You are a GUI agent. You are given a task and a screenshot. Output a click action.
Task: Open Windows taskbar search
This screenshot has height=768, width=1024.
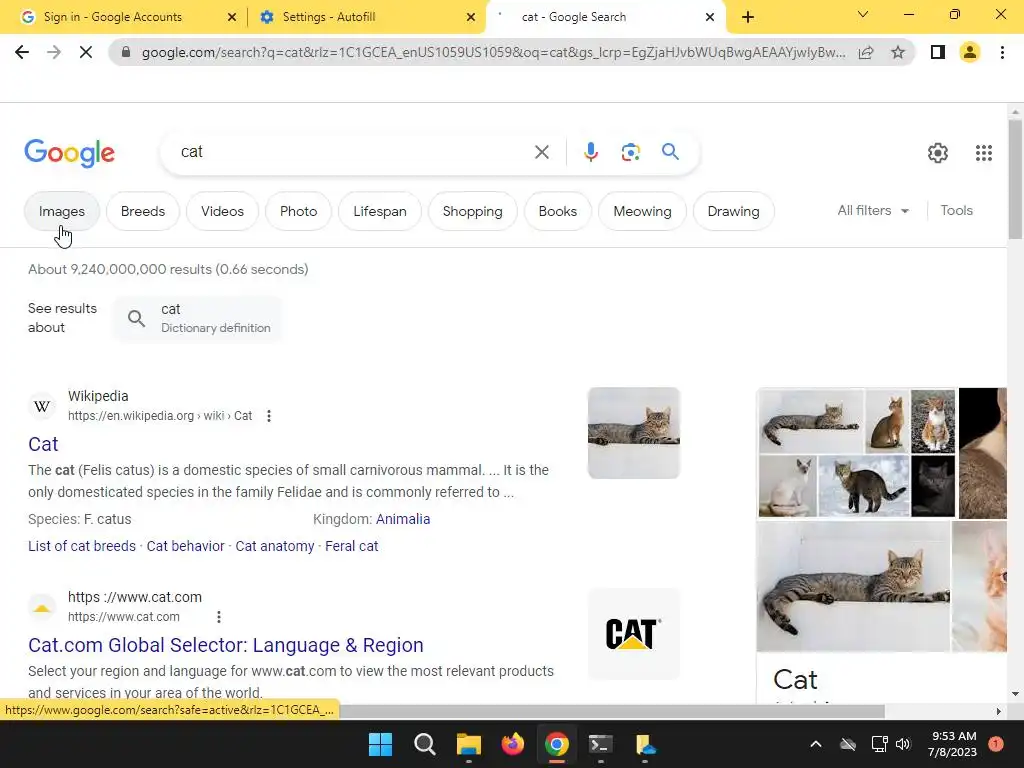[x=424, y=744]
